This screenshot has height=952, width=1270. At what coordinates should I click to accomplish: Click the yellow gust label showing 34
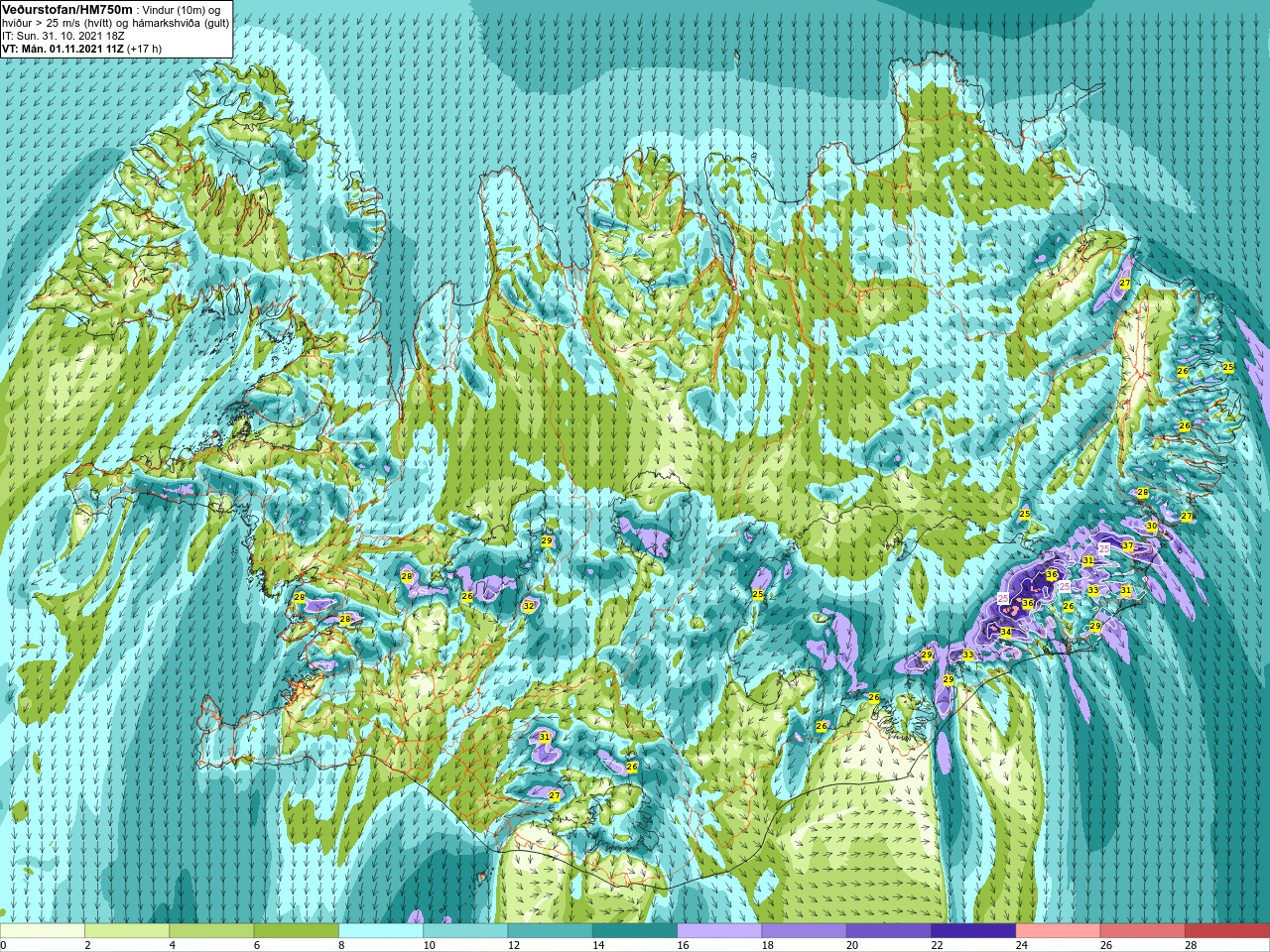click(x=1005, y=633)
